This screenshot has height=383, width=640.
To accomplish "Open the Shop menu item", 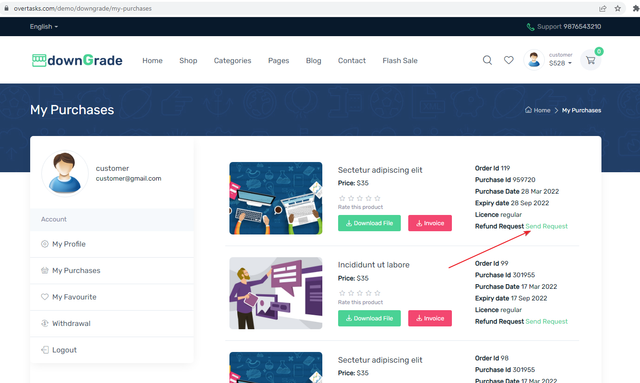I will [188, 60].
